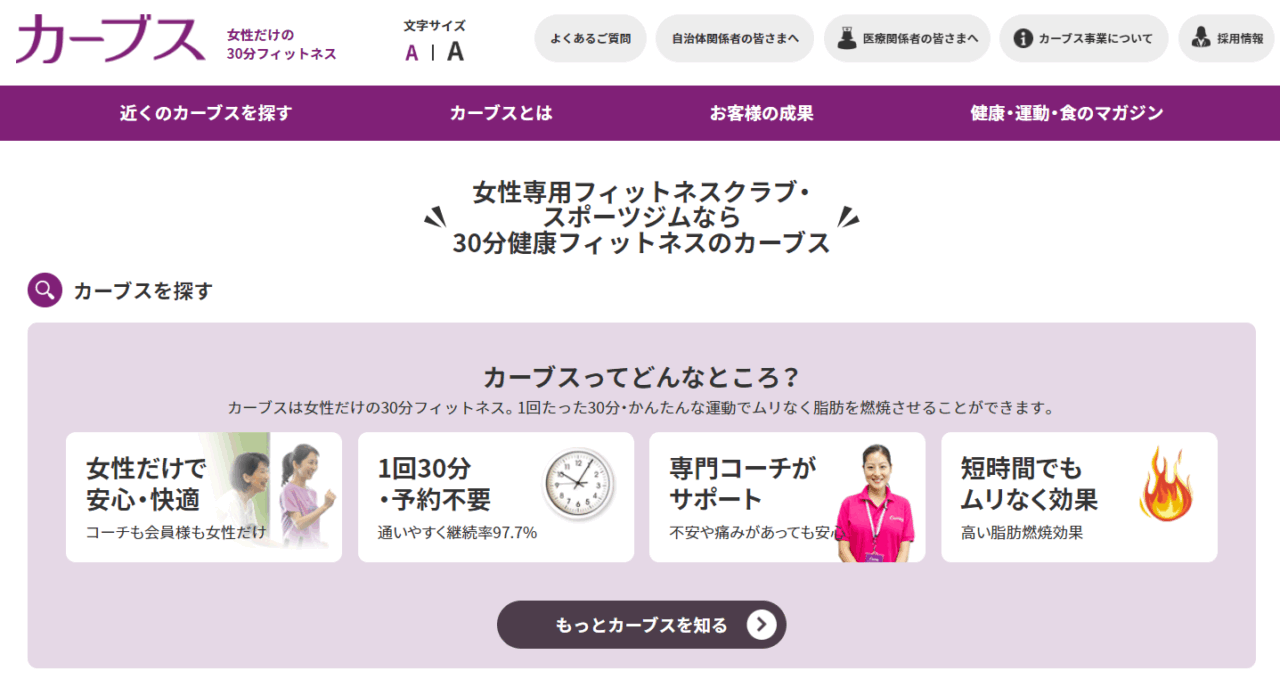The height and width of the screenshot is (679, 1280).
Task: Click the magnifier search icon
Action: tap(45, 291)
